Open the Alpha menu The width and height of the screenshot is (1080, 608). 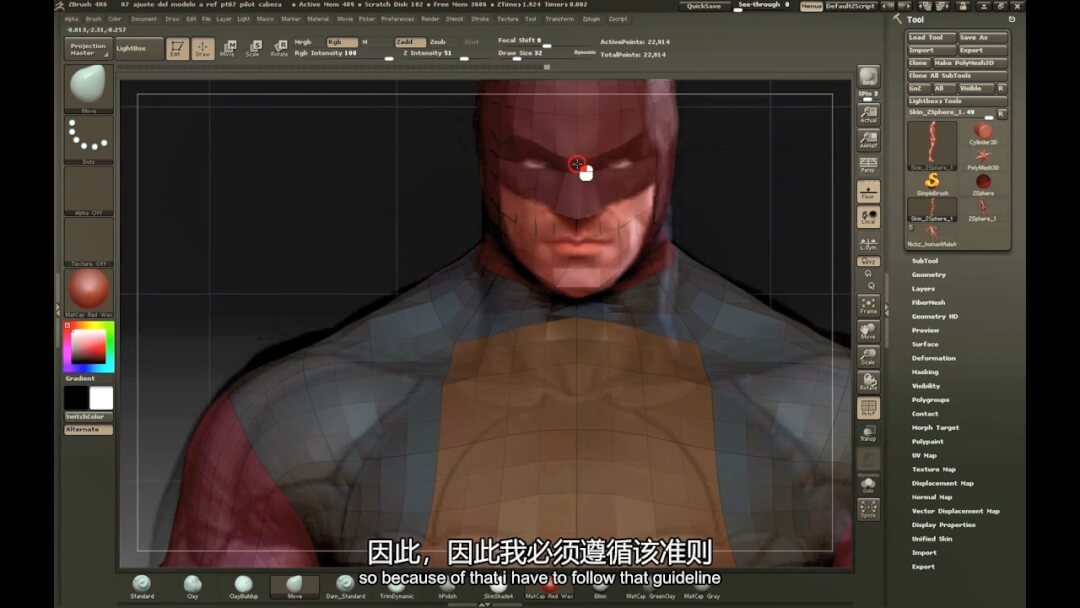[x=71, y=19]
